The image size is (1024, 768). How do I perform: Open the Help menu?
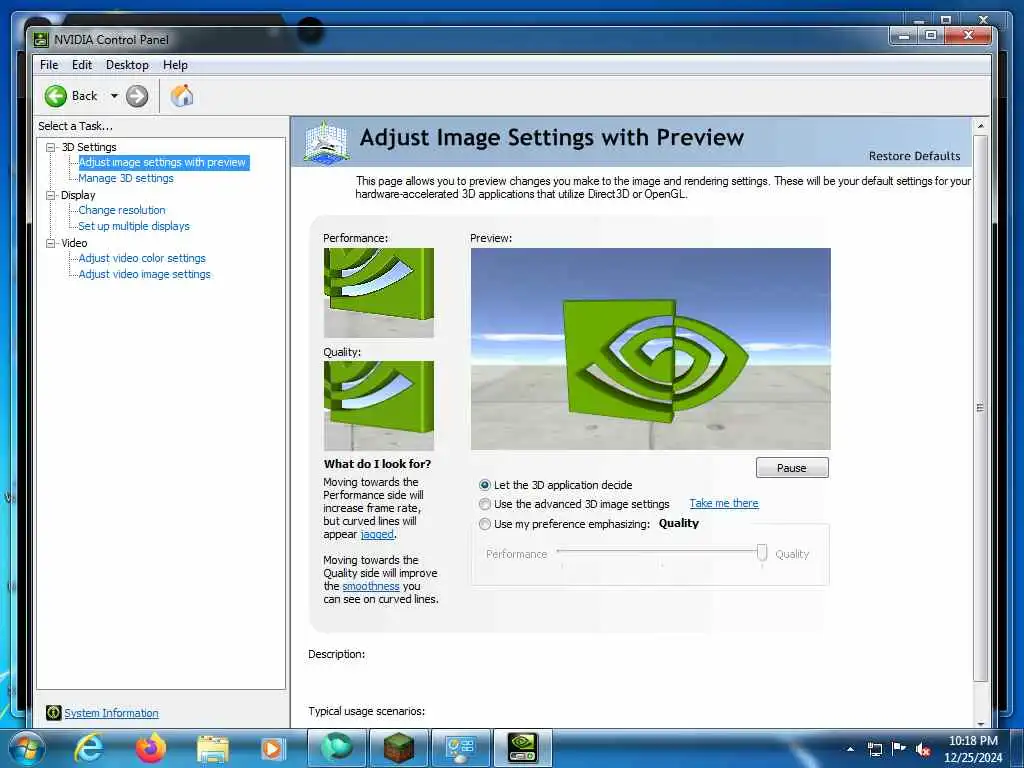pyautogui.click(x=175, y=65)
